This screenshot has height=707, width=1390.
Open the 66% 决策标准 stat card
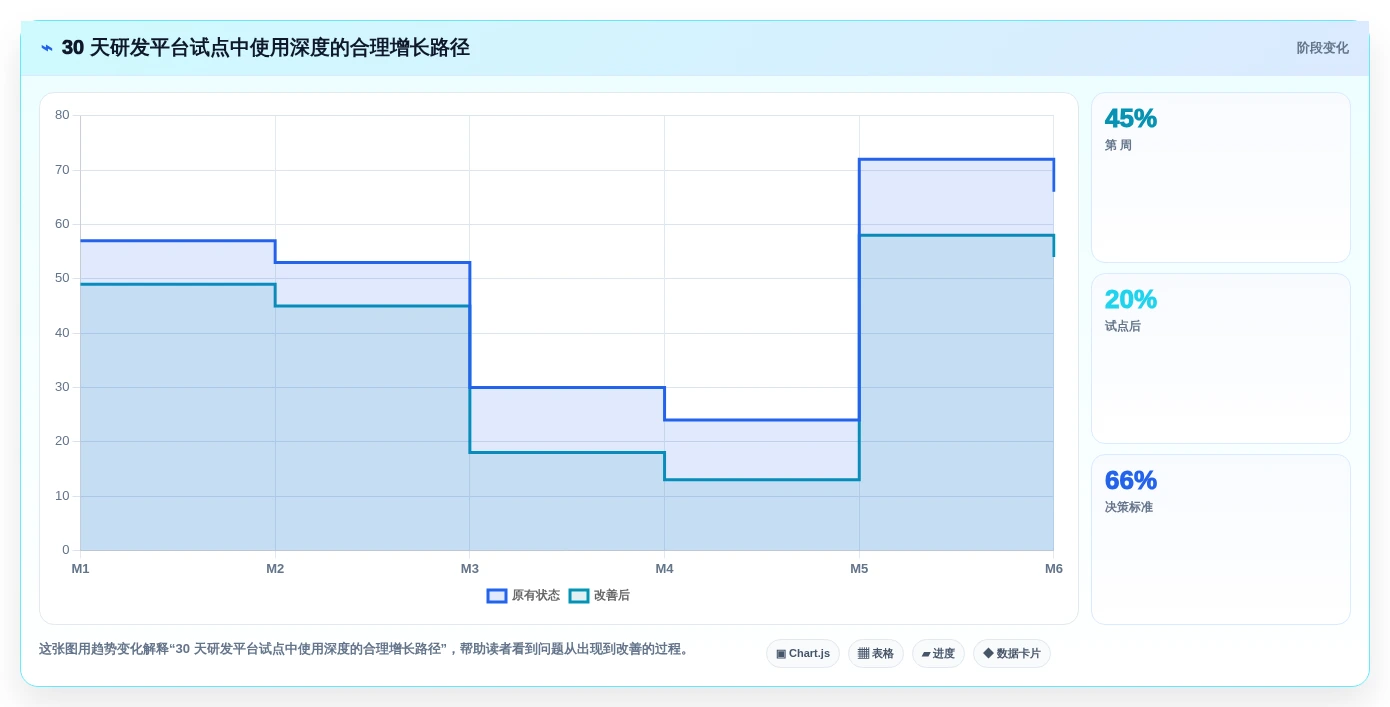coord(1220,539)
